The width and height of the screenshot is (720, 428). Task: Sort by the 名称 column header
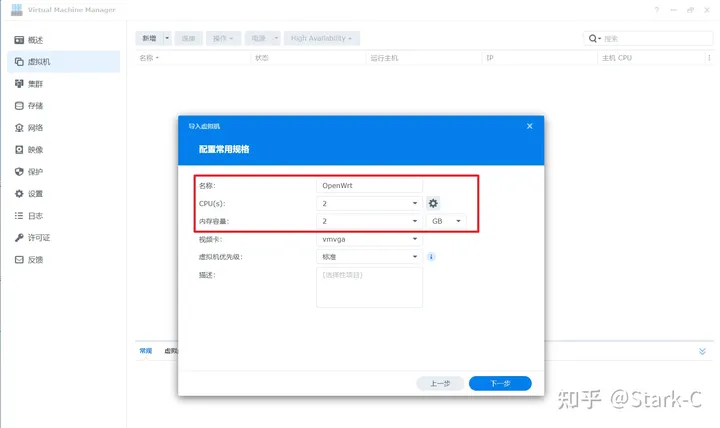coord(192,58)
